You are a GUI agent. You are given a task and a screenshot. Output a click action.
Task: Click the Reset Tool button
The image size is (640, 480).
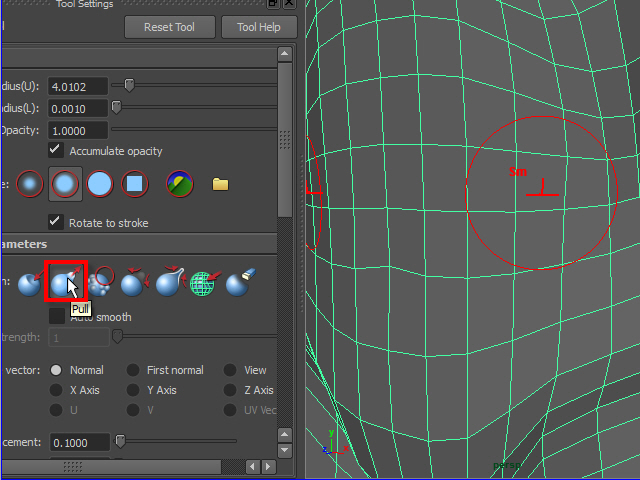(169, 27)
